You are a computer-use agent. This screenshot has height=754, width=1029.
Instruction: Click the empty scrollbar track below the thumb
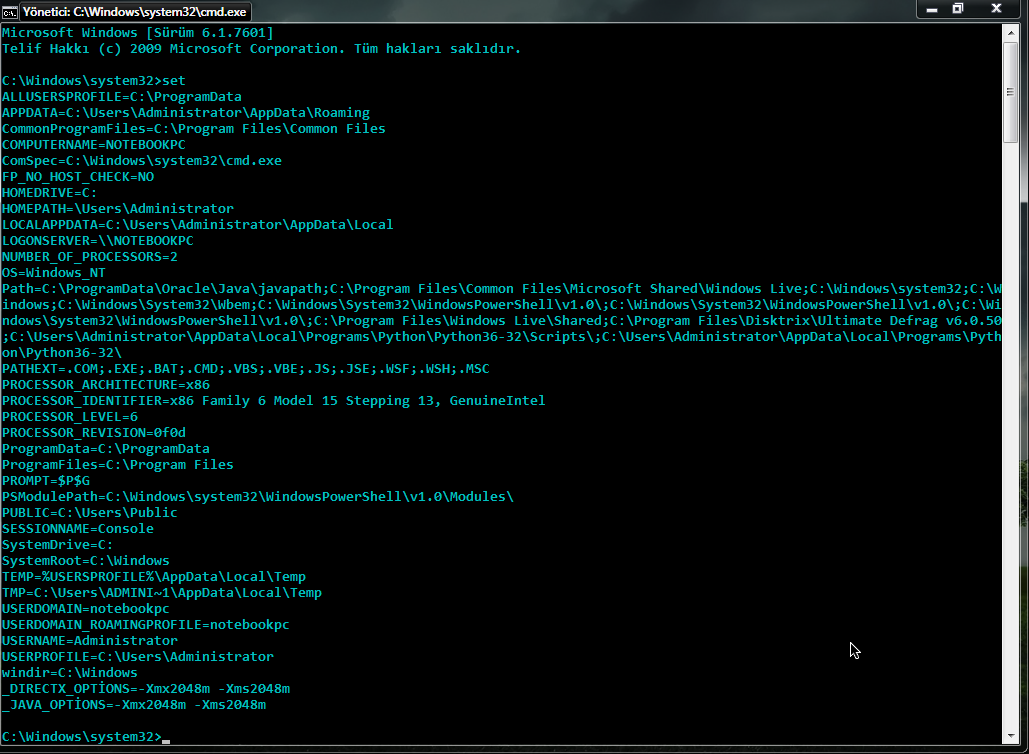(x=1011, y=433)
